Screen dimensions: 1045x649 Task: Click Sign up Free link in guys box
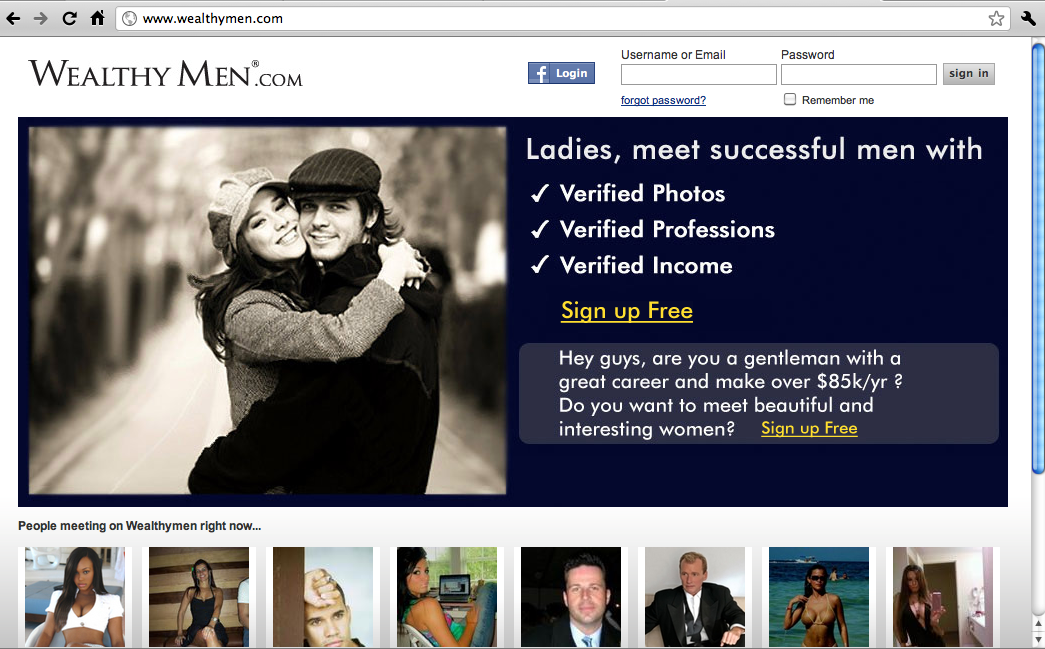click(809, 428)
